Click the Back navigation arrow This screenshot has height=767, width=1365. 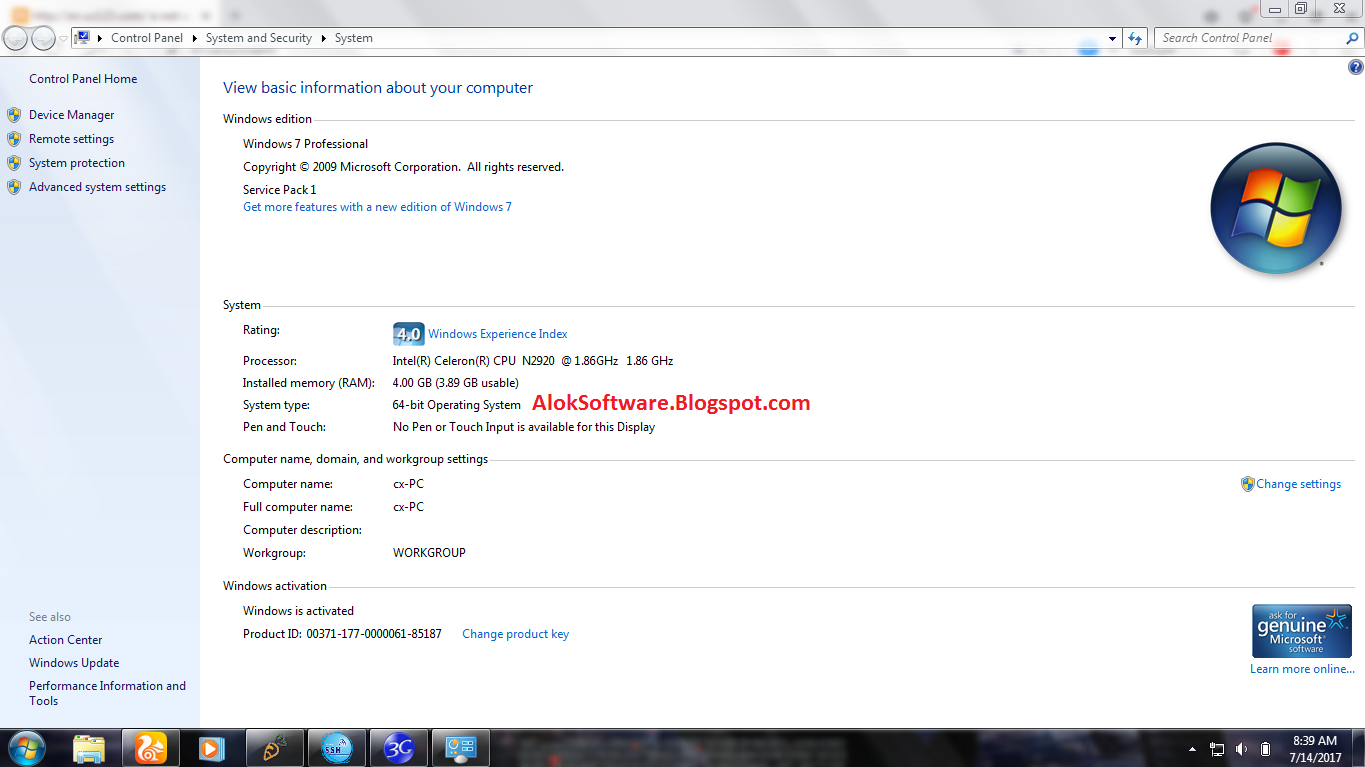click(x=15, y=38)
